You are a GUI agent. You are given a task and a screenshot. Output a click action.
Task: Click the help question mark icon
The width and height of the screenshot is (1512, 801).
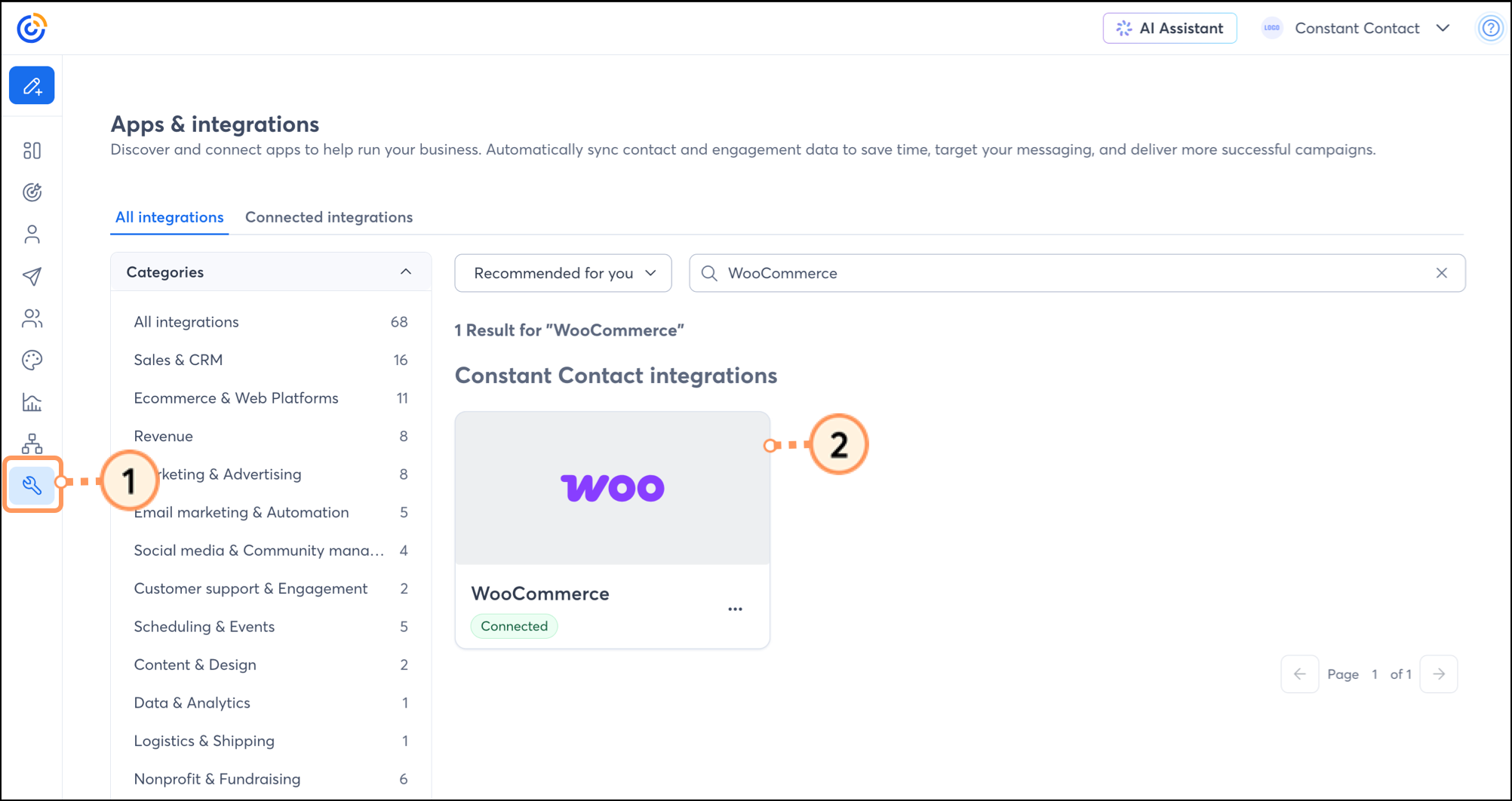[x=1491, y=29]
